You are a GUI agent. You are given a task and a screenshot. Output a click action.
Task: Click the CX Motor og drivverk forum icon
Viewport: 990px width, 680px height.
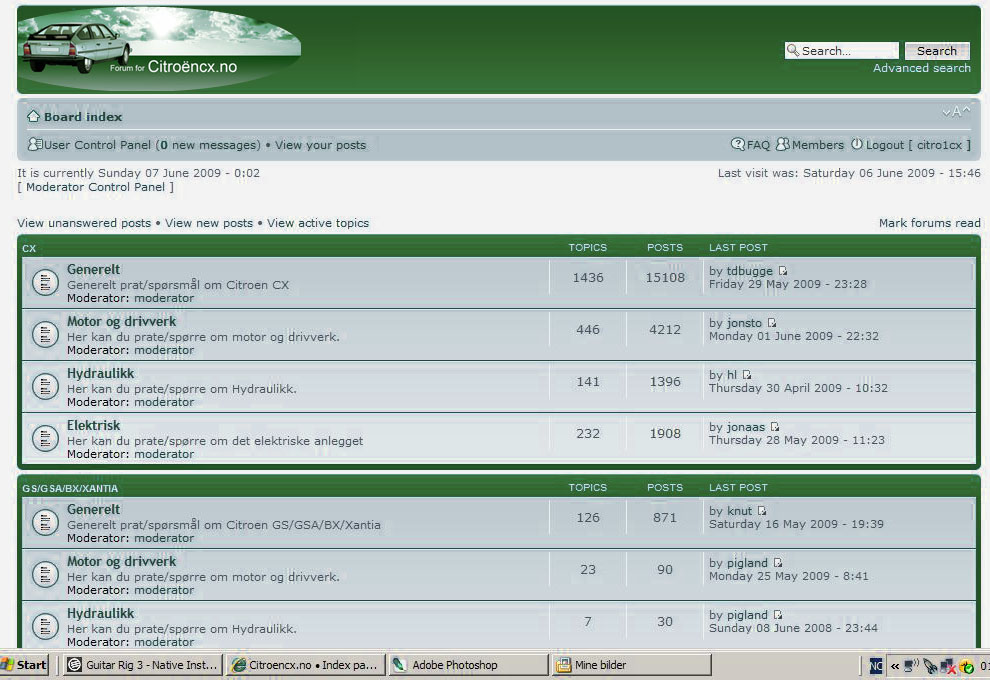click(x=45, y=334)
